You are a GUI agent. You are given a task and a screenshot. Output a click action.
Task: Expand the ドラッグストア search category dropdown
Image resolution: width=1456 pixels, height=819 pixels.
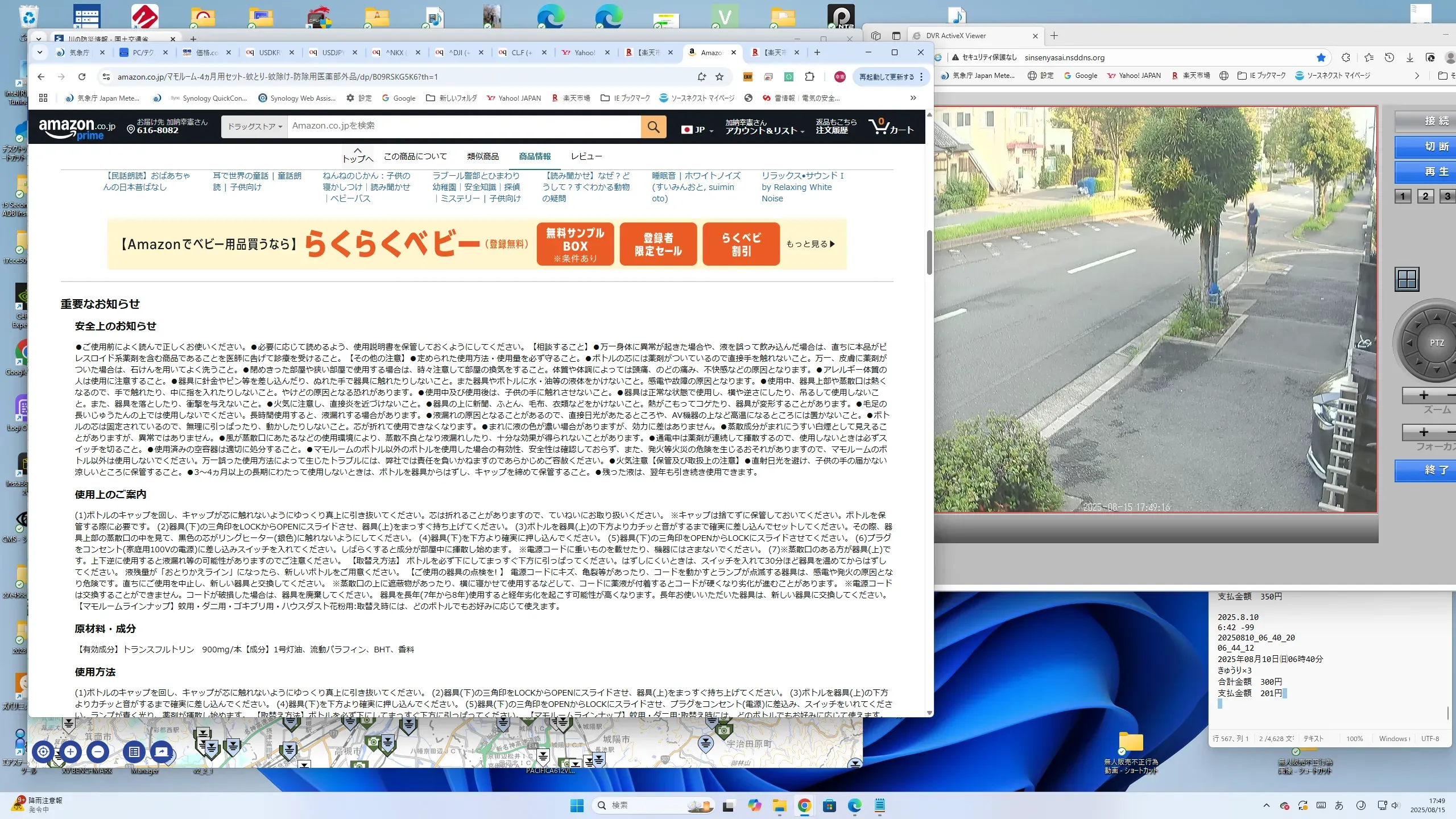[x=254, y=126]
